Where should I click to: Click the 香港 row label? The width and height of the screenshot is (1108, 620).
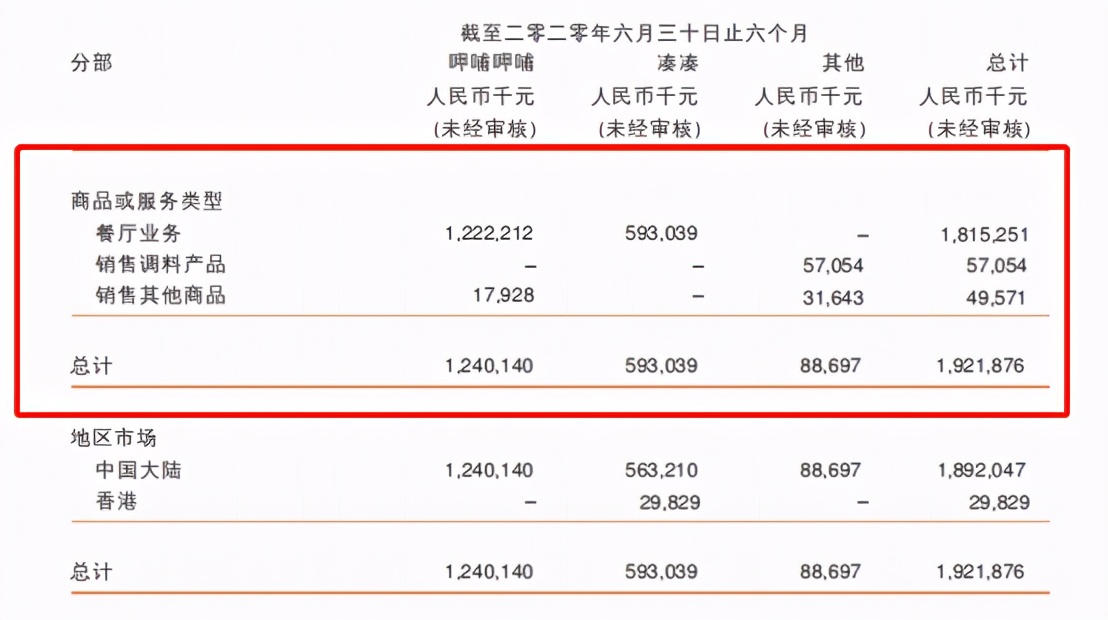(117, 502)
